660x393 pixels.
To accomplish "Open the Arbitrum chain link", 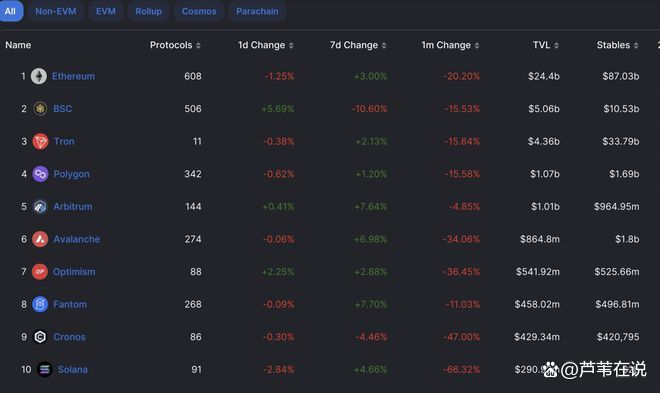I will 73,207.
